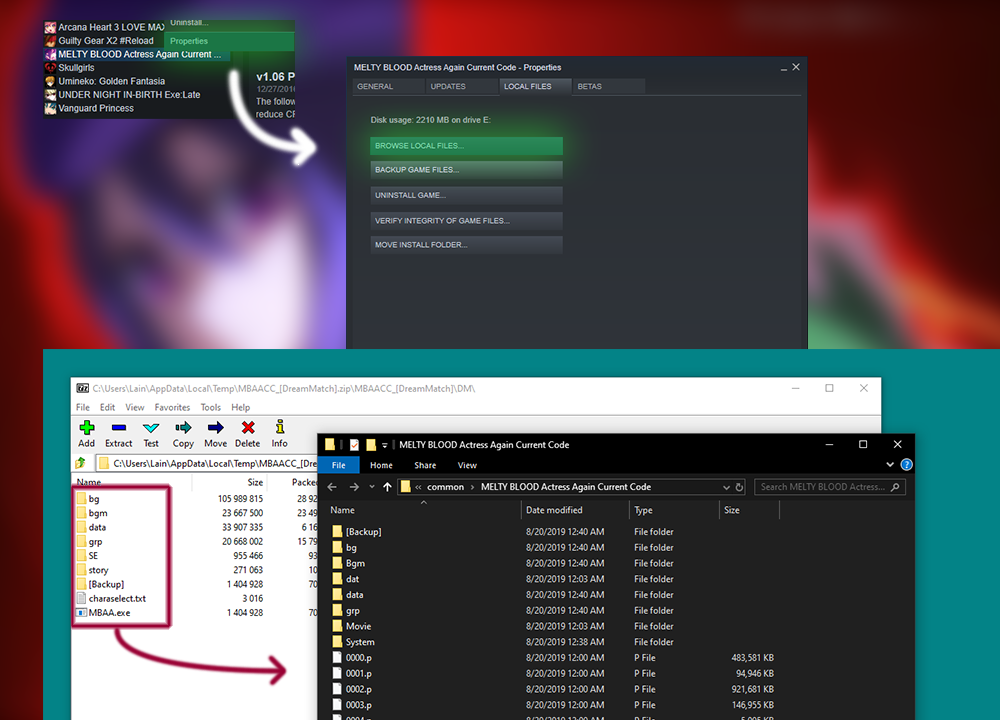The height and width of the screenshot is (720, 1000).
Task: Click the breadcrumb double-chevron before common
Action: tap(418, 487)
